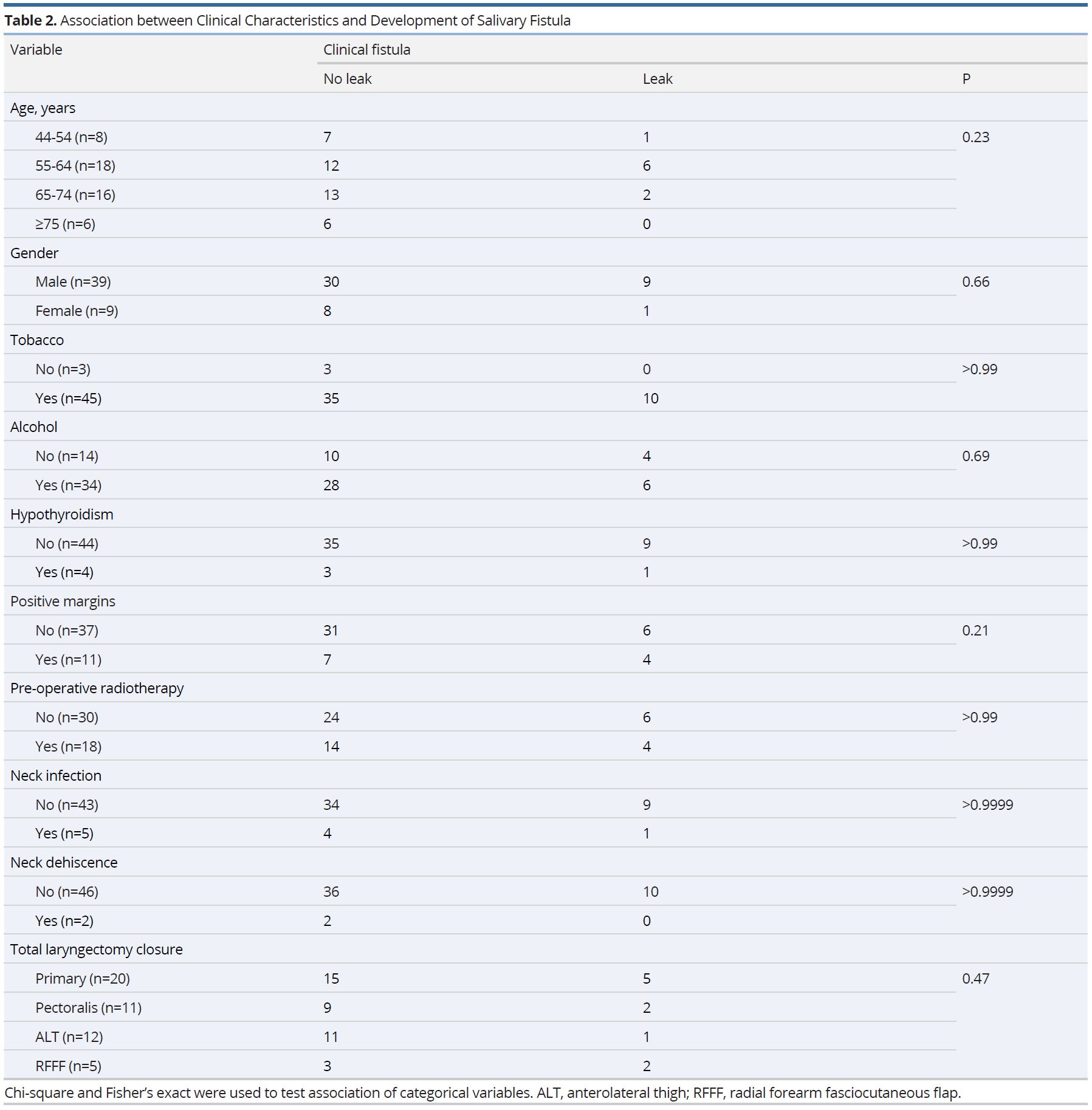Click the Positive margins heading
This screenshot has height=1110, width=1092.
[63, 601]
